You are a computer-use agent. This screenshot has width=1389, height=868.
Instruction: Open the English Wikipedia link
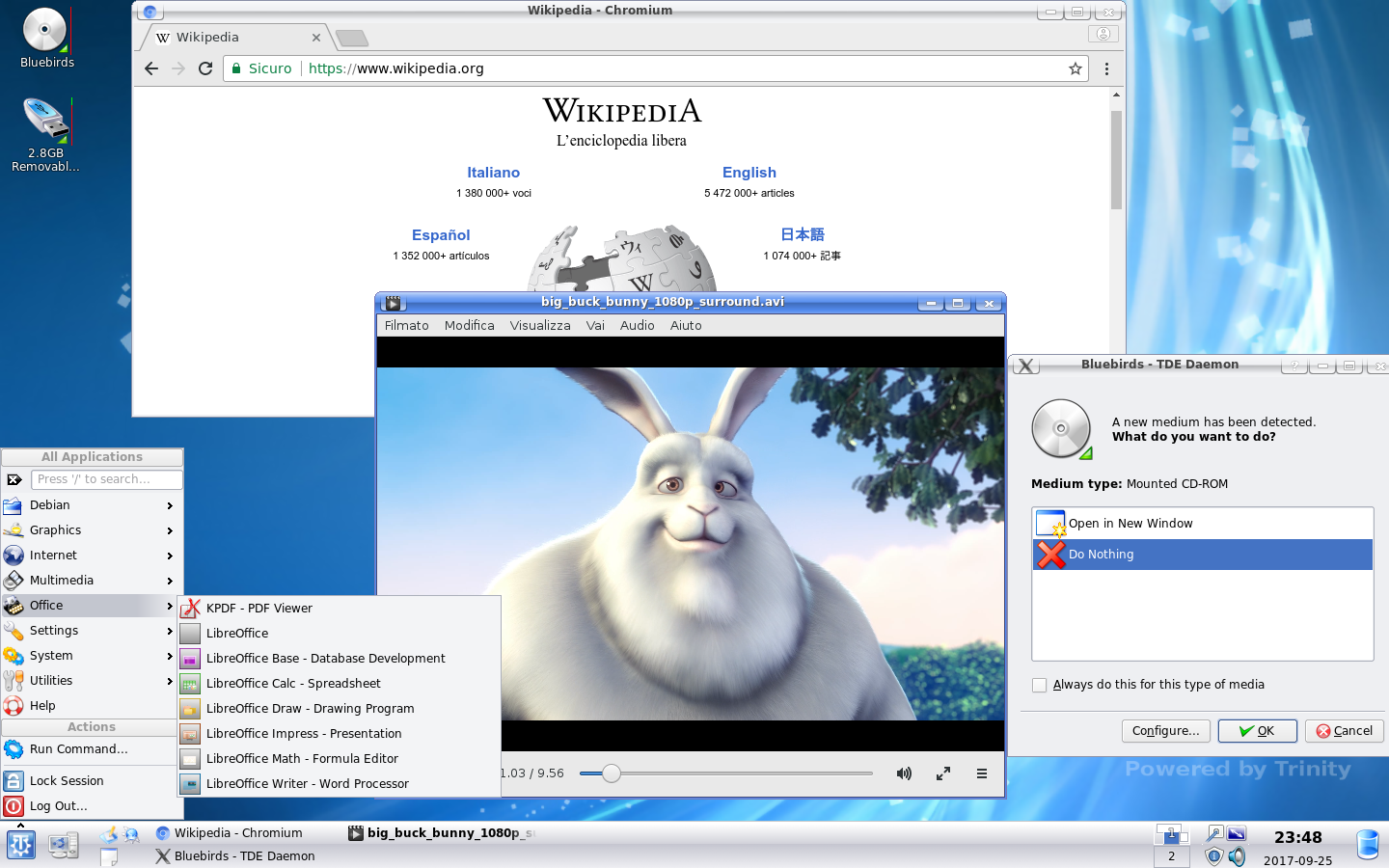point(749,173)
